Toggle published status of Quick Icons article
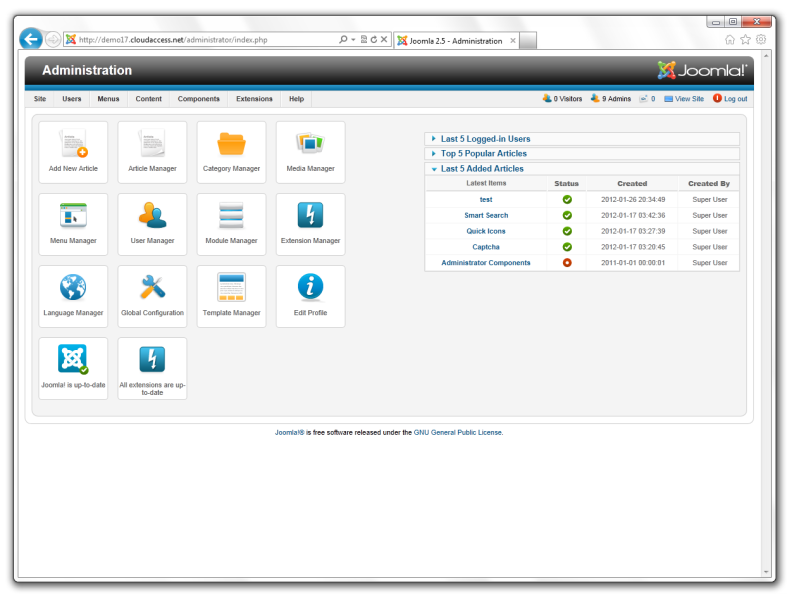Image resolution: width=792 pixels, height=600 pixels. tap(567, 231)
